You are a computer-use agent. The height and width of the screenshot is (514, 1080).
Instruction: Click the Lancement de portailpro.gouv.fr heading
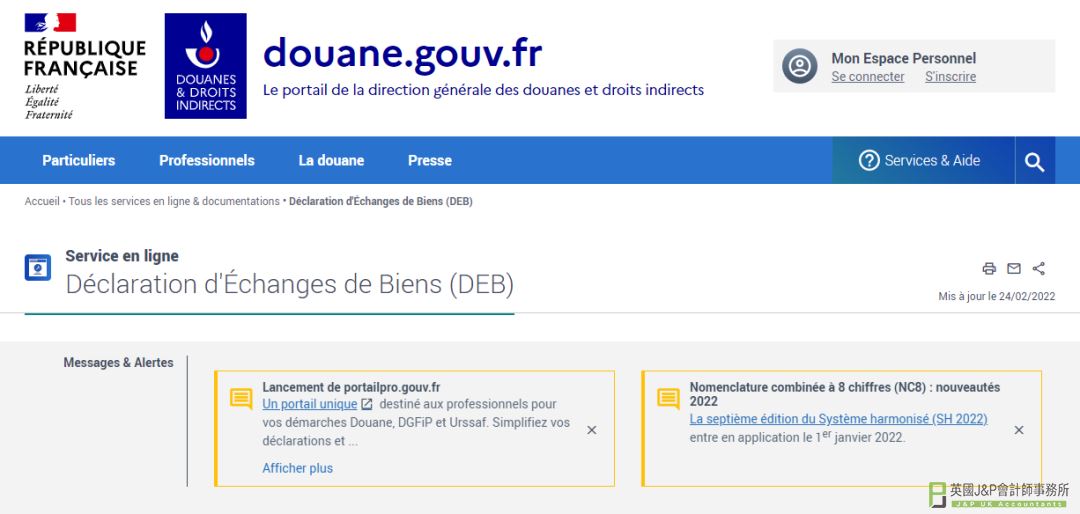click(351, 387)
